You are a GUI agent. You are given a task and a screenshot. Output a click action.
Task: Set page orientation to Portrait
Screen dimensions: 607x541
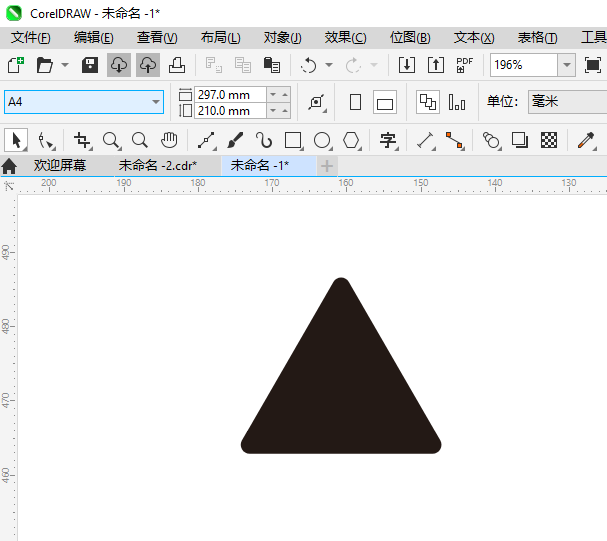(355, 102)
